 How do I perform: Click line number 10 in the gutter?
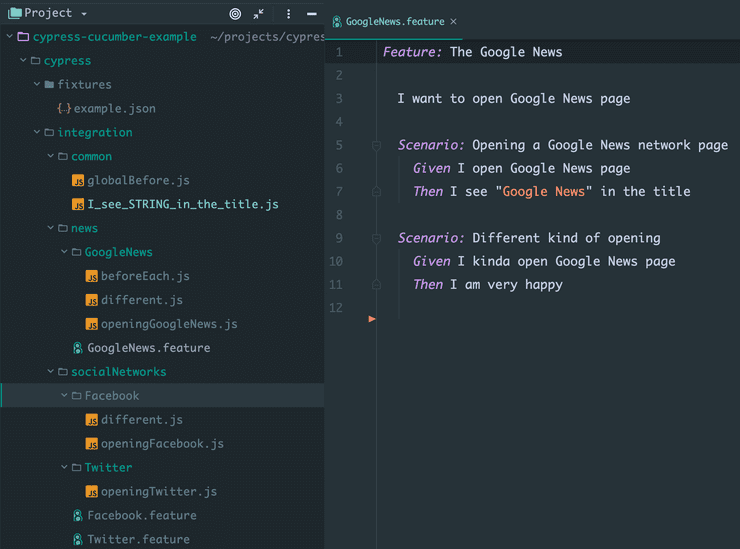coord(336,262)
